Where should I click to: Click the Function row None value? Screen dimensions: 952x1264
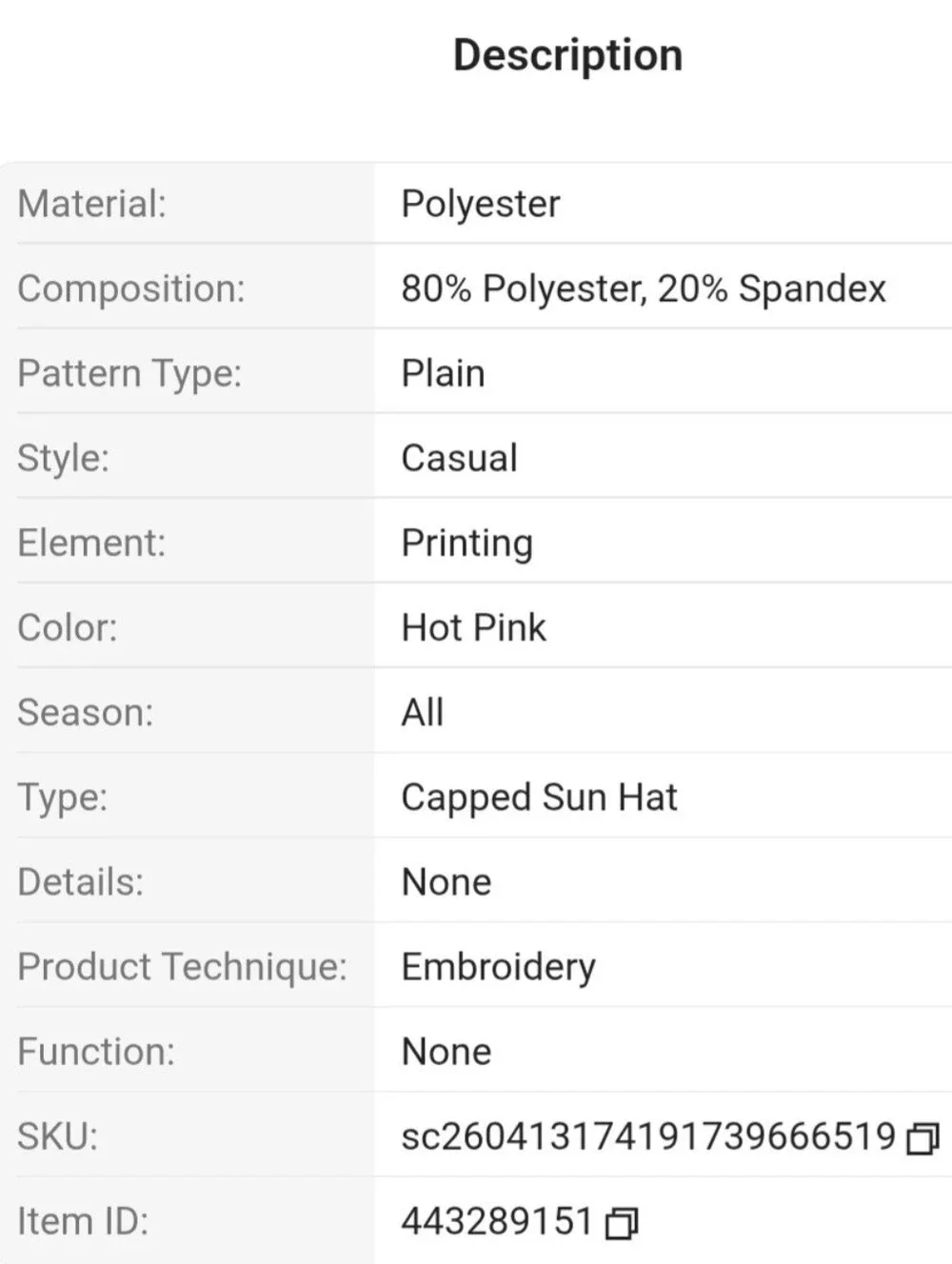[446, 1052]
